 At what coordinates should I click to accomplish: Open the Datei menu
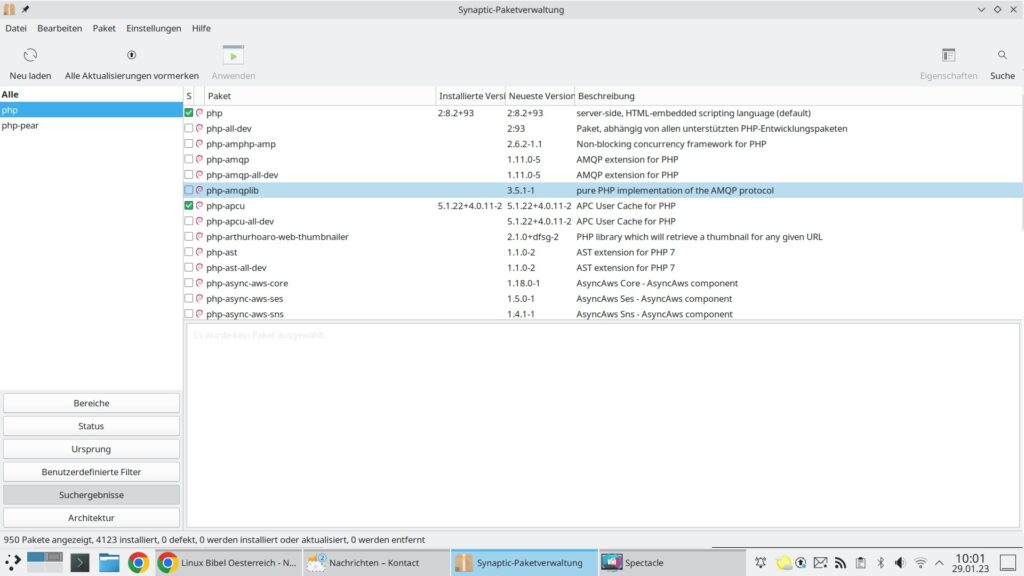[16, 28]
